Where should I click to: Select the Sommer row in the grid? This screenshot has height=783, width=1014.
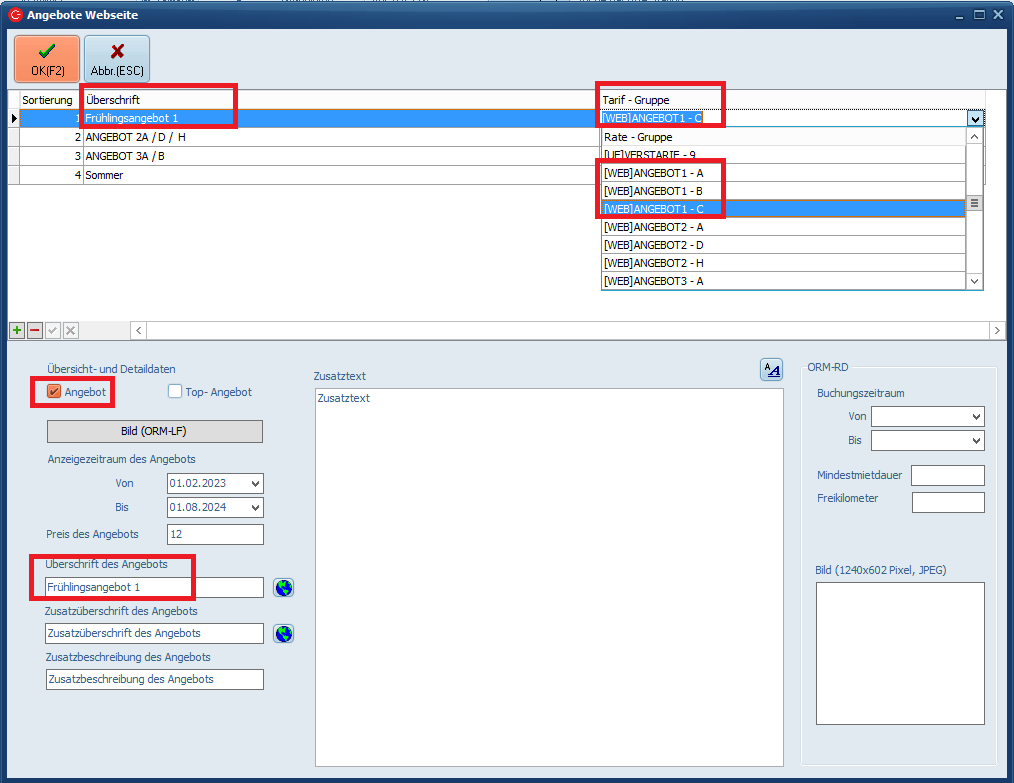click(104, 175)
